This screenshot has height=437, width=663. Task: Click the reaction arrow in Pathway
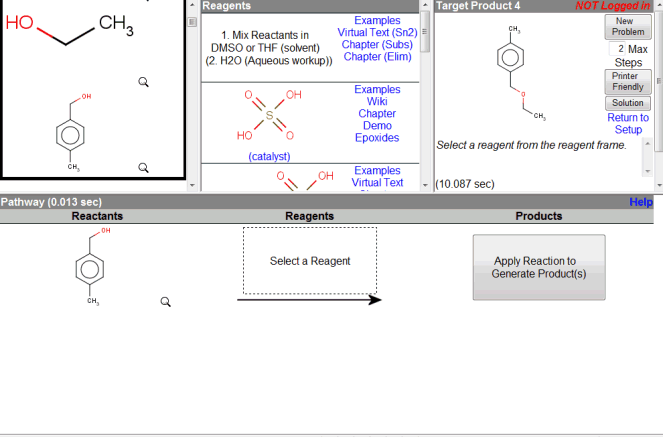click(x=309, y=300)
